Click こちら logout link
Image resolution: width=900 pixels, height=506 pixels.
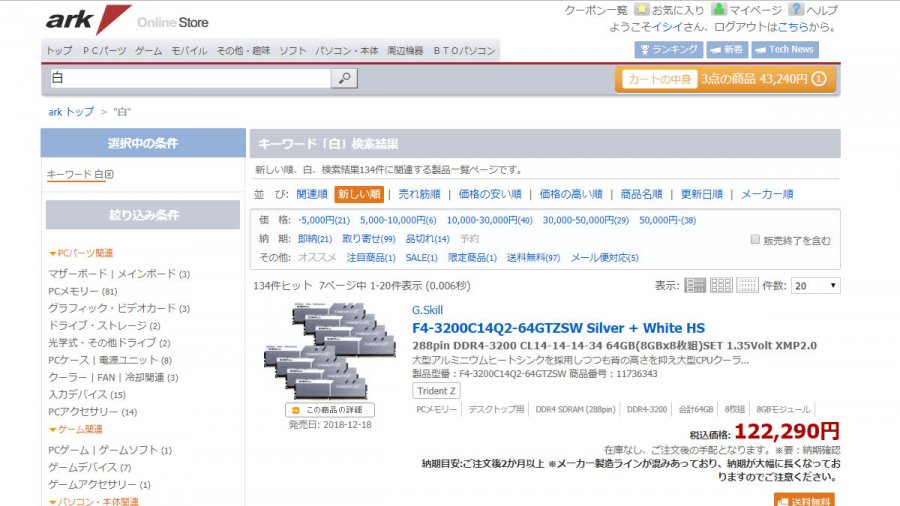(793, 26)
